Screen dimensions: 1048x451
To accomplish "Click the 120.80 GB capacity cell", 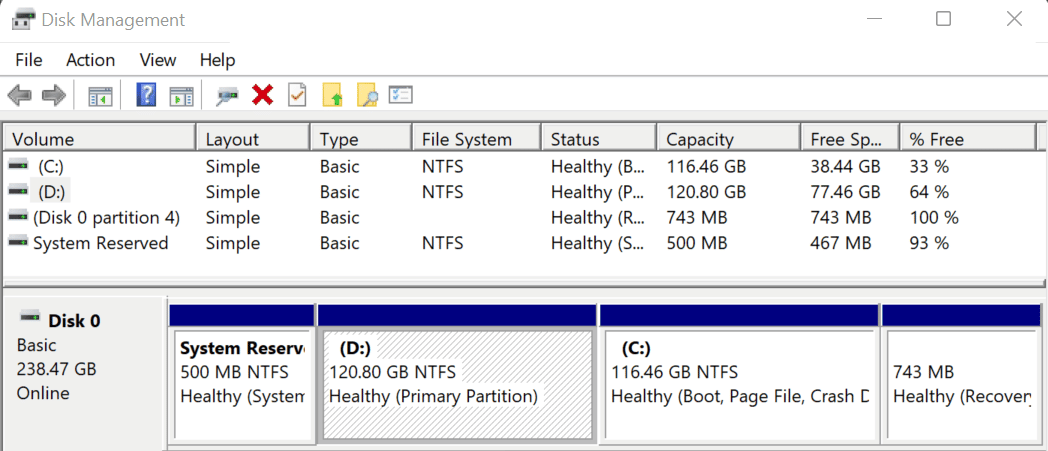I will pos(706,192).
